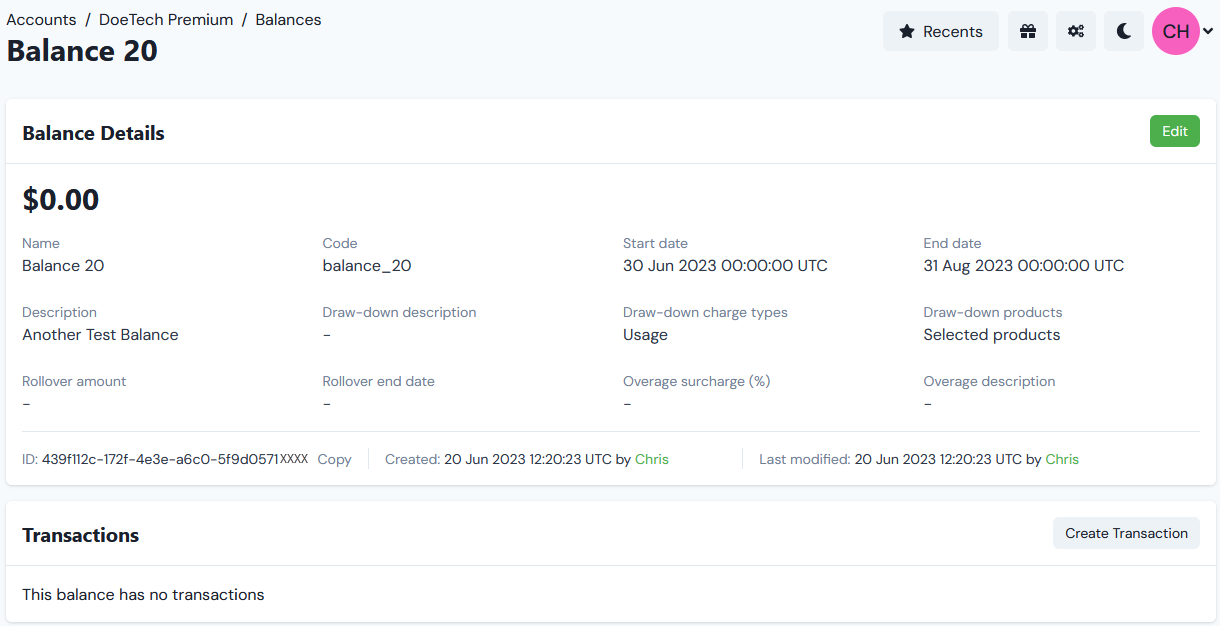Click the pink CH avatar circle
The image size is (1220, 626).
(1175, 31)
